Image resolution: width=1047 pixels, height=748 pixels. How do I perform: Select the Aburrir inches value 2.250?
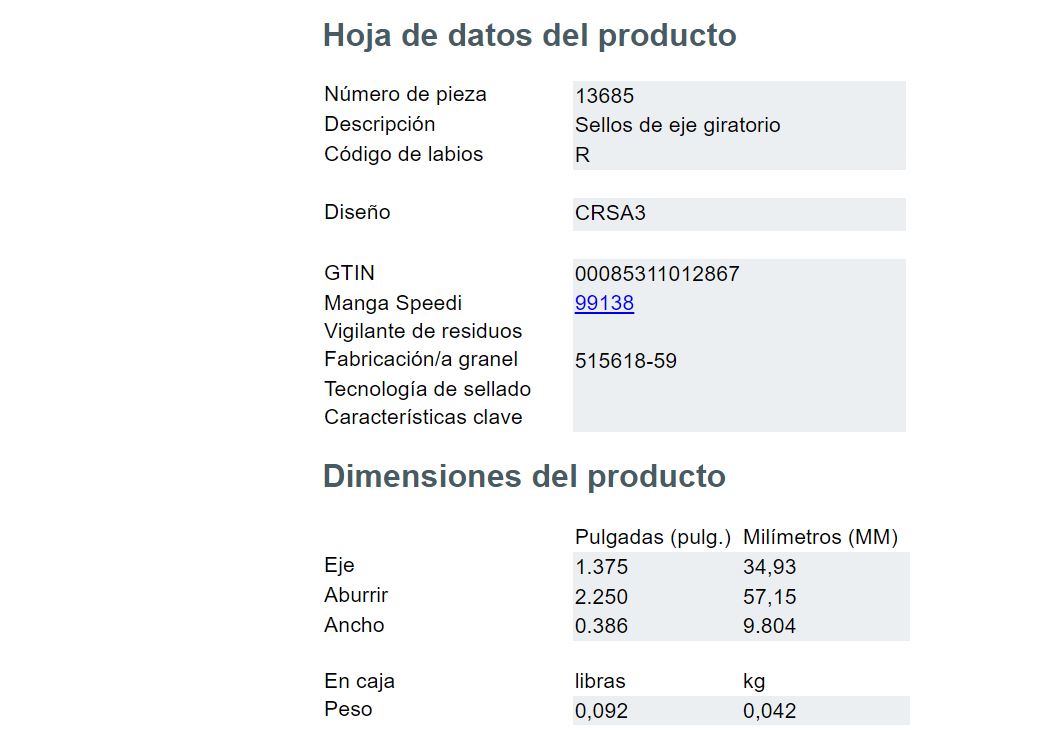point(602,596)
